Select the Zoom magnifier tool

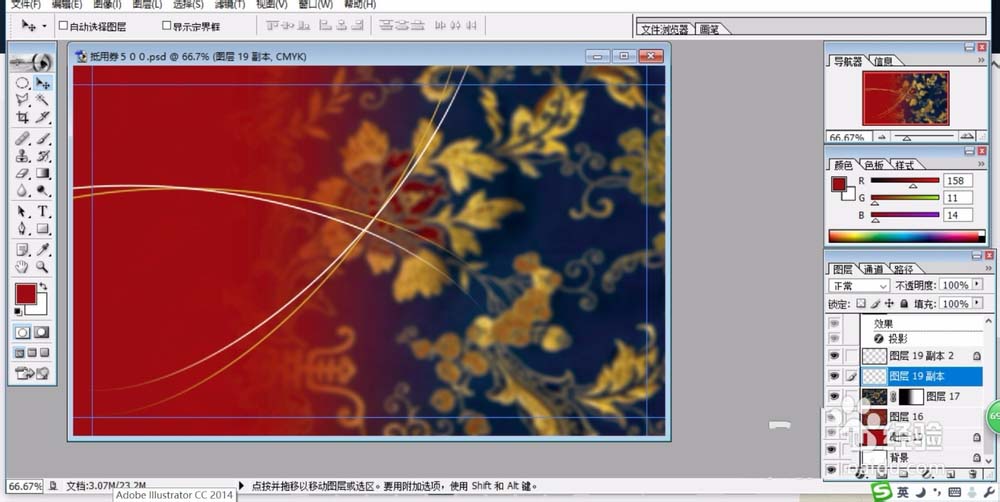pos(43,267)
